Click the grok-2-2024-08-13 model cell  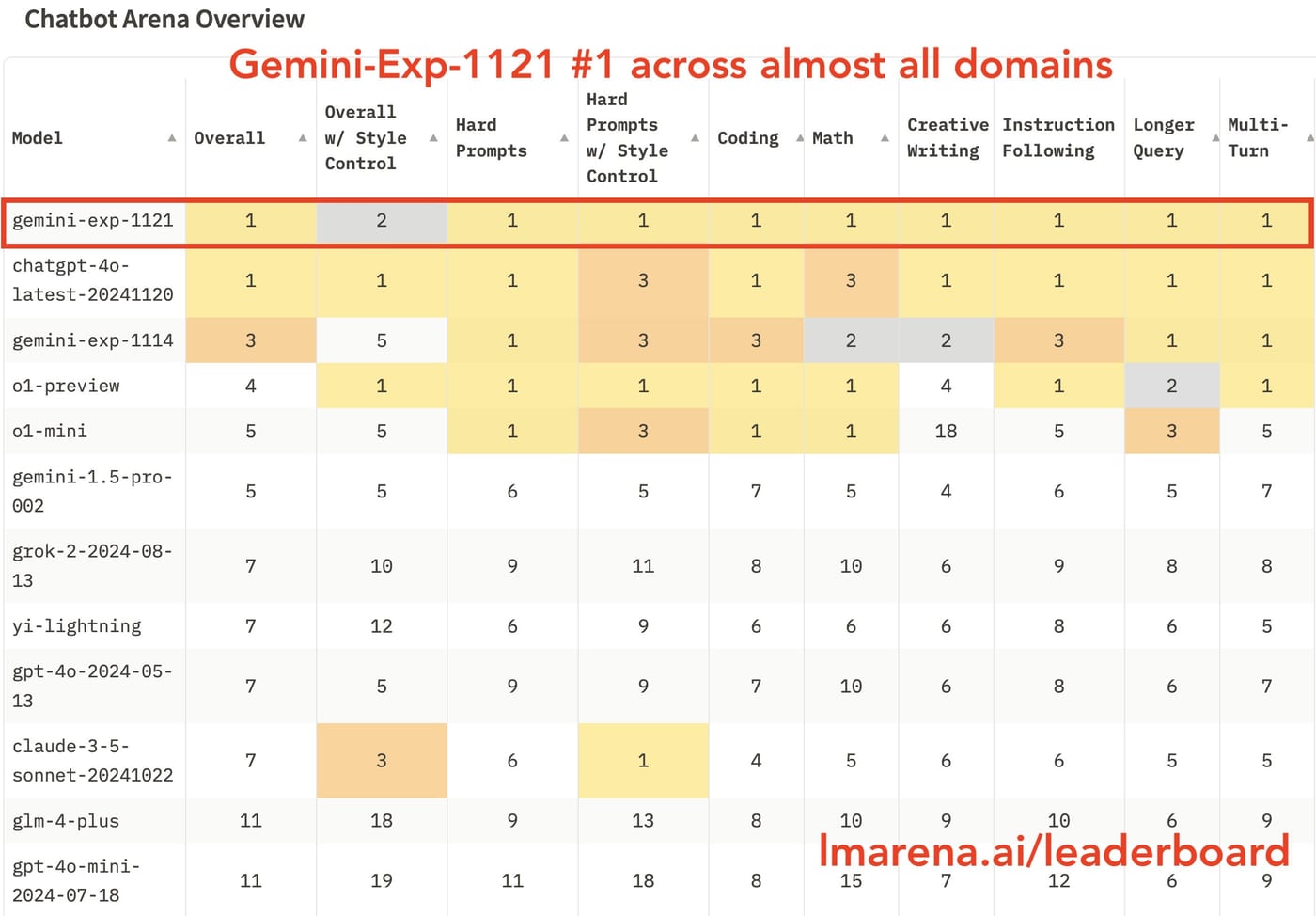point(93,566)
